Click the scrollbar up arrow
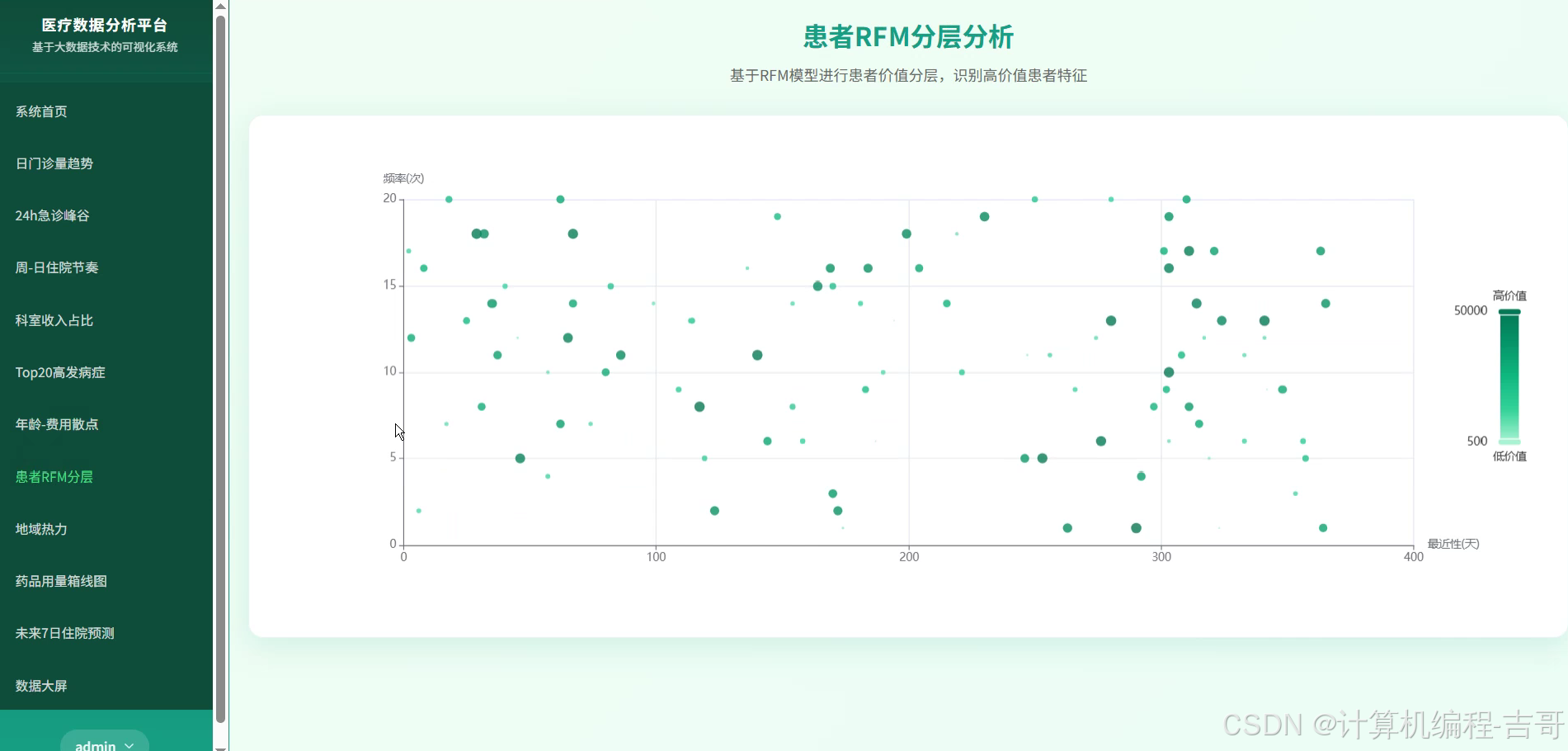Image resolution: width=1568 pixels, height=751 pixels. [220, 6]
